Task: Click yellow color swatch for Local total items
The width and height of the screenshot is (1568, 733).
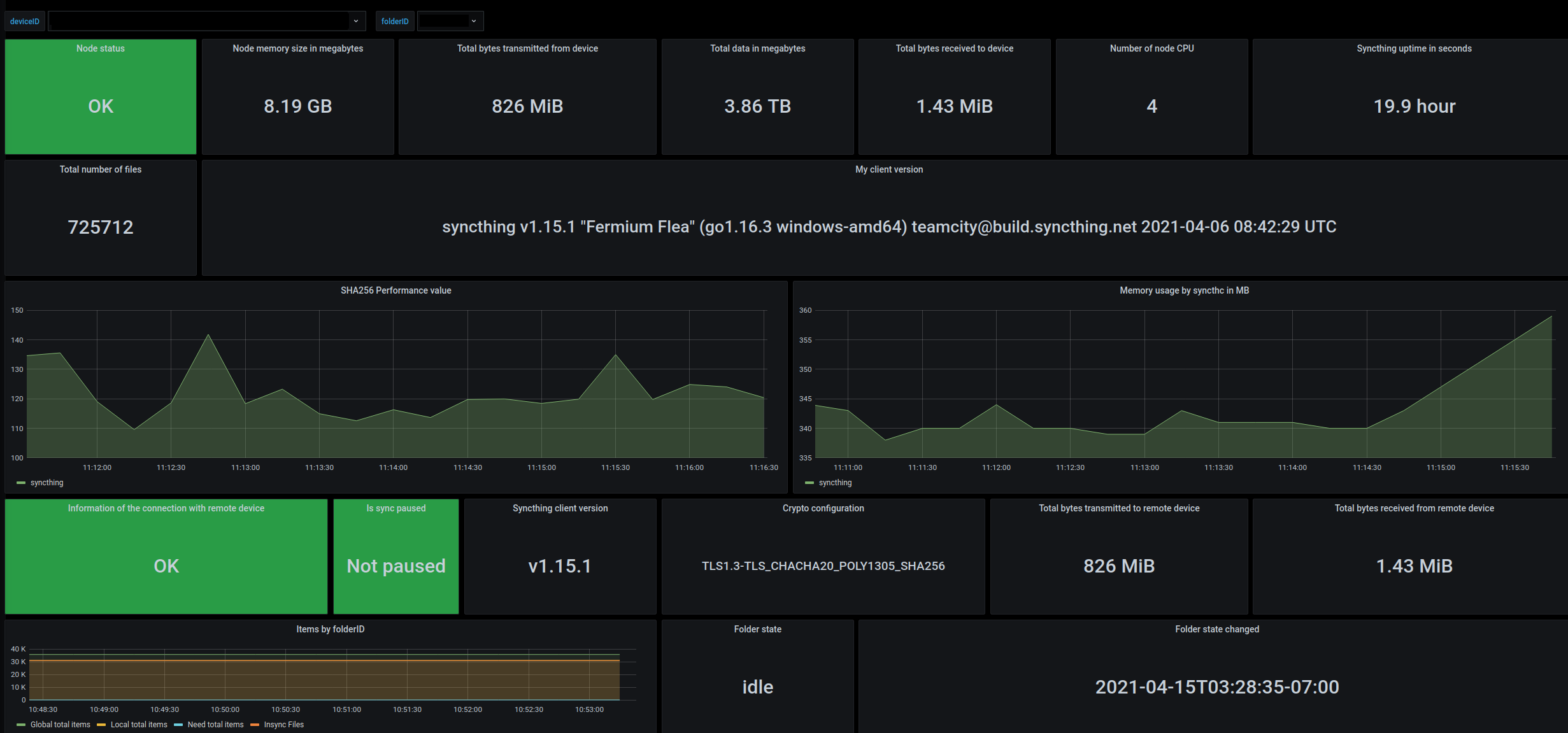Action: [x=101, y=725]
